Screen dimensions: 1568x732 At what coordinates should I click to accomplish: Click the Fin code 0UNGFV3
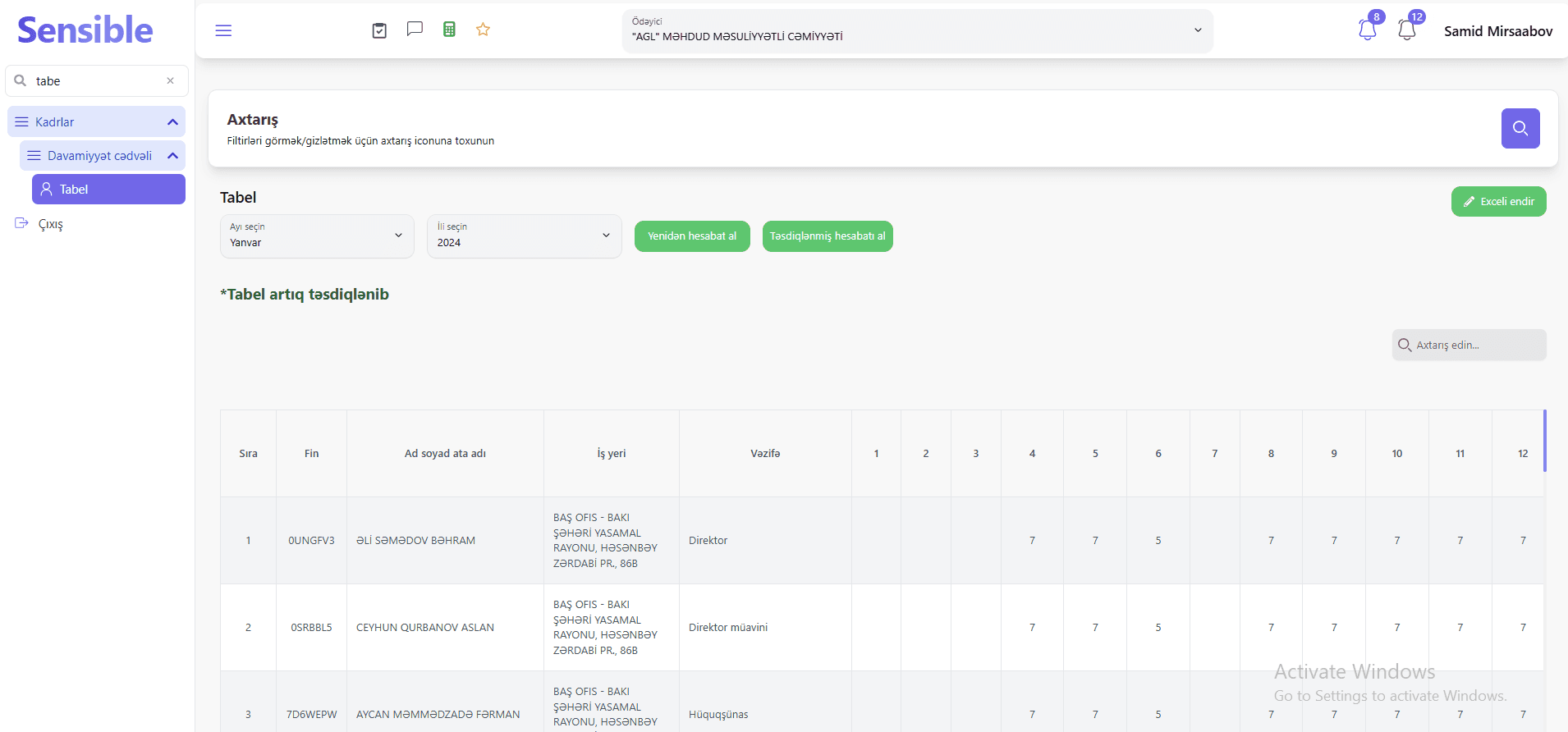(x=311, y=540)
